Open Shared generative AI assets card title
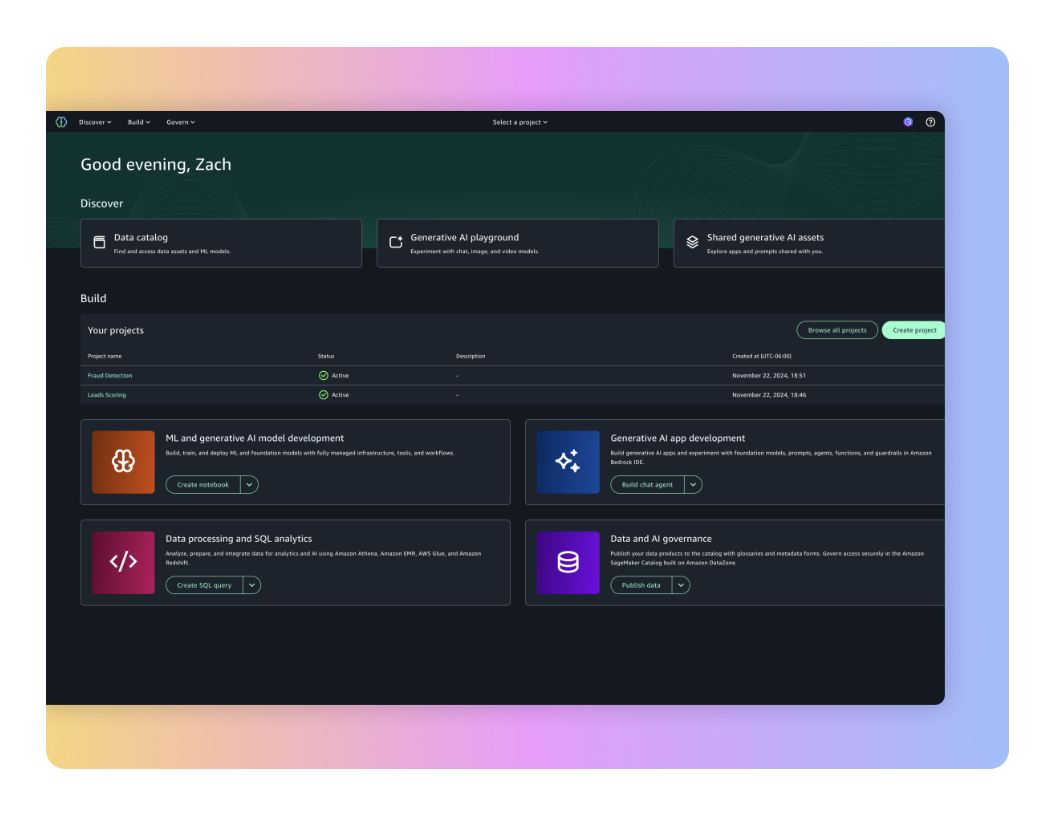1052x814 pixels. 765,238
